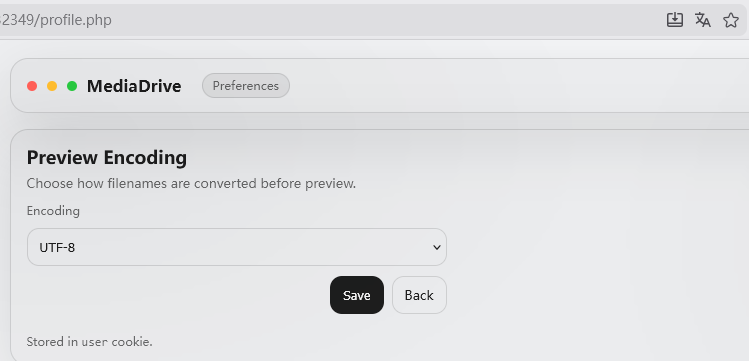Click the yellow dot in the header
This screenshot has height=361, width=749.
tap(52, 86)
